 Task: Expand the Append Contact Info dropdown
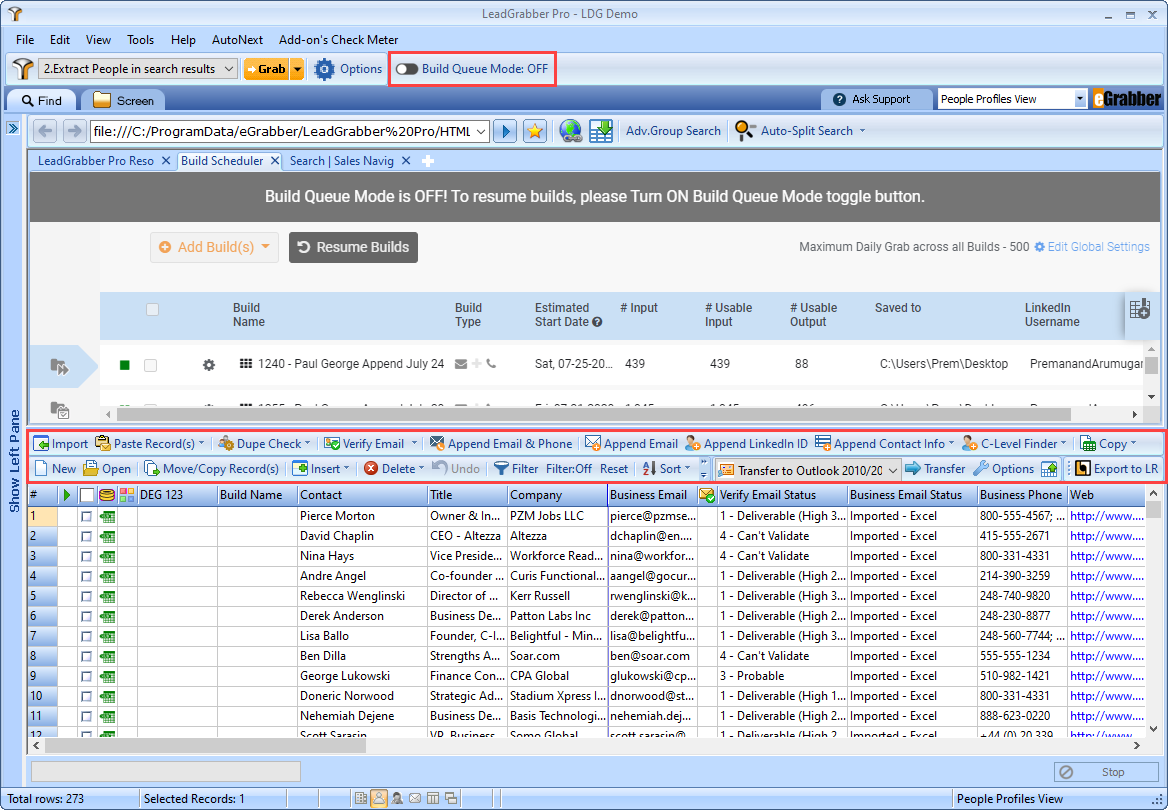[x=951, y=443]
